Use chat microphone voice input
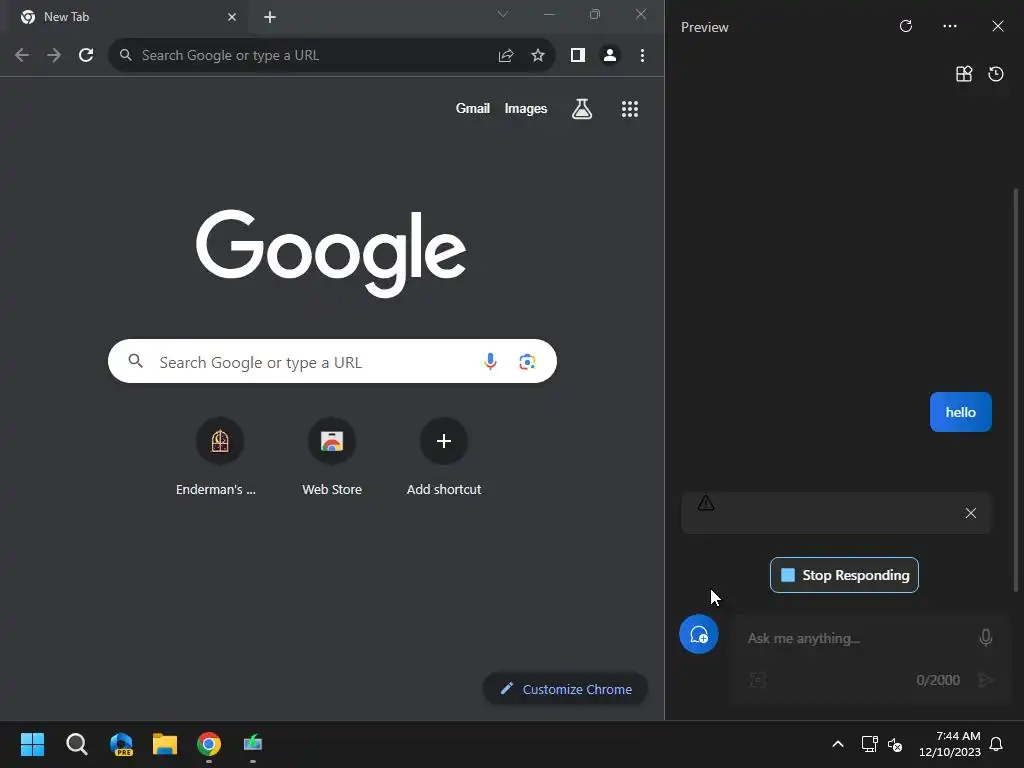 [x=986, y=637]
